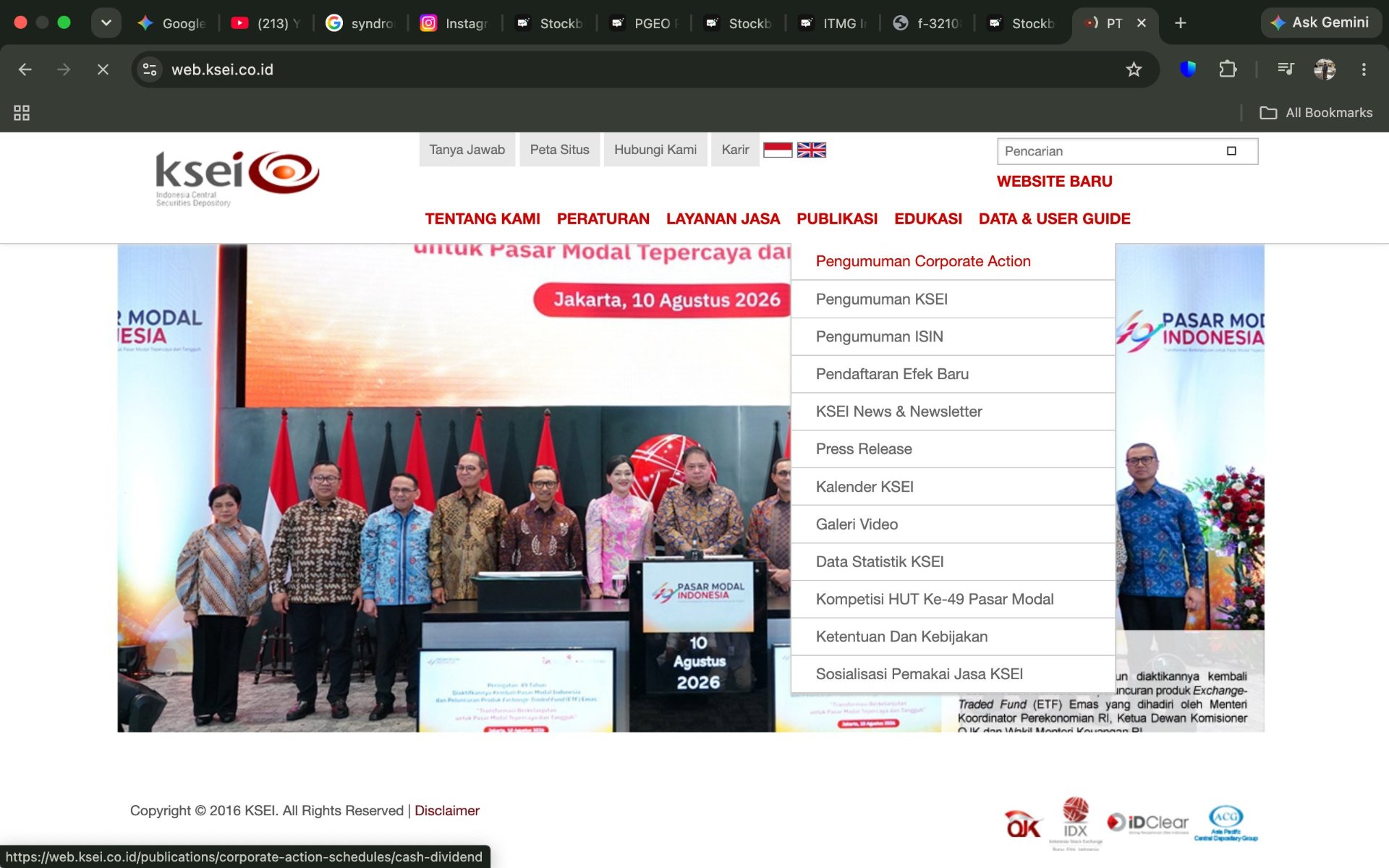Open the WEBSITE BARU link
Screen dimensions: 1389x868
pos(1055,182)
